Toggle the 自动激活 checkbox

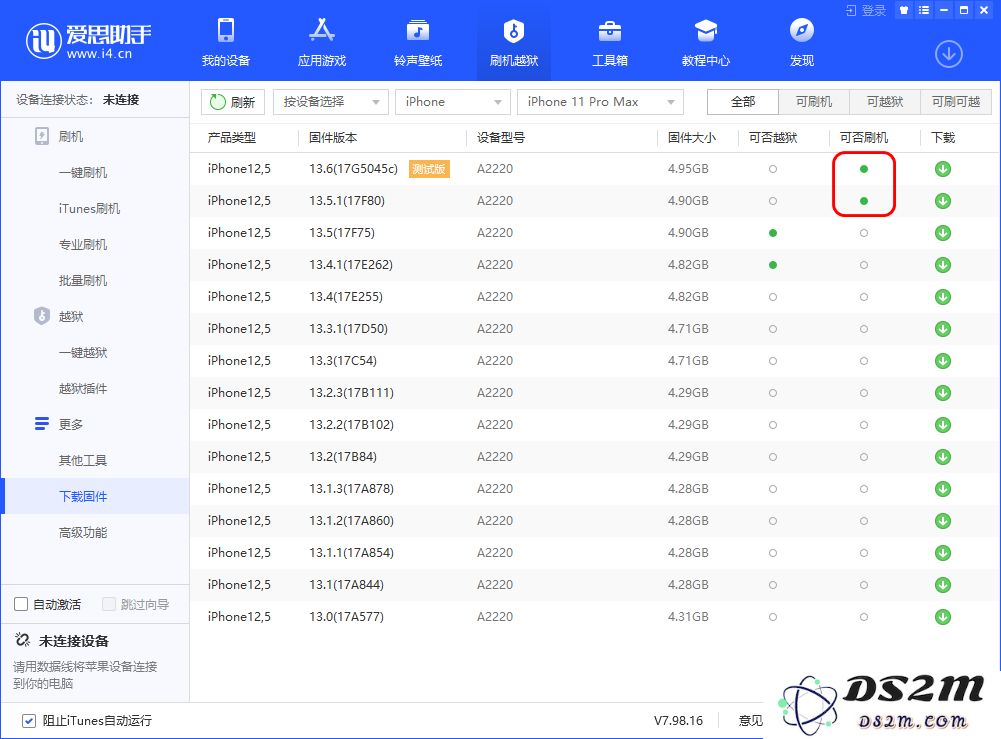[x=21, y=604]
